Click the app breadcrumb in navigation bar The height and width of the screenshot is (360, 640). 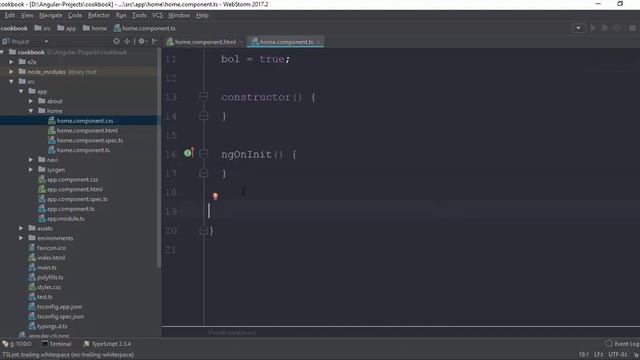[x=67, y=28]
